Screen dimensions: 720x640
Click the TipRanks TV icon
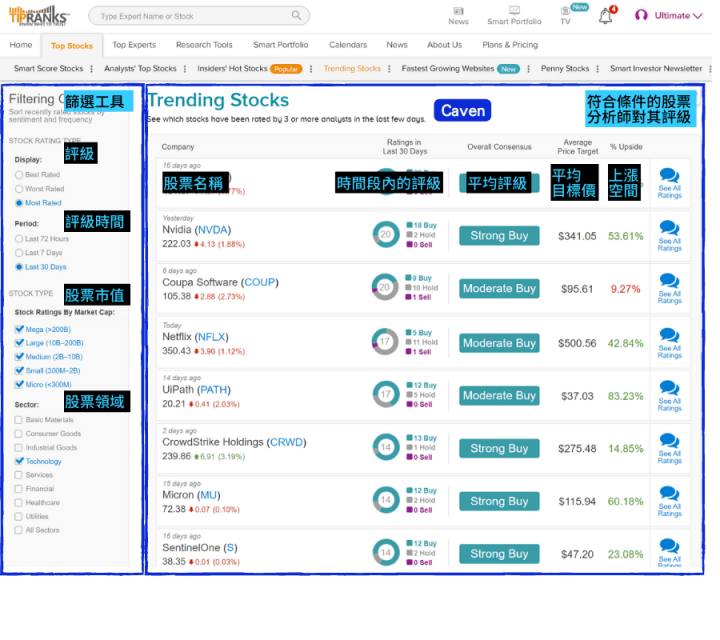point(566,11)
